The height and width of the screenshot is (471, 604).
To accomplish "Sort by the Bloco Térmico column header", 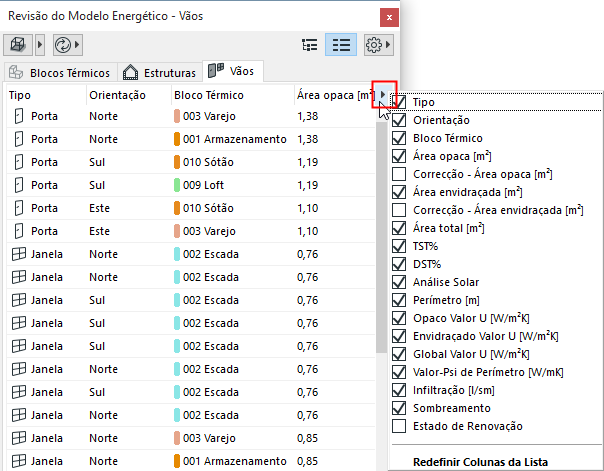I will (x=233, y=95).
